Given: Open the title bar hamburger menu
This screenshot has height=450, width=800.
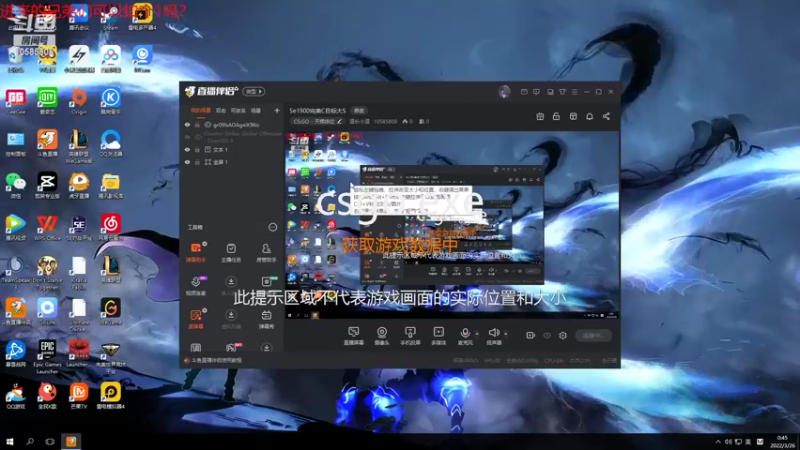Looking at the screenshot, I should 574,92.
